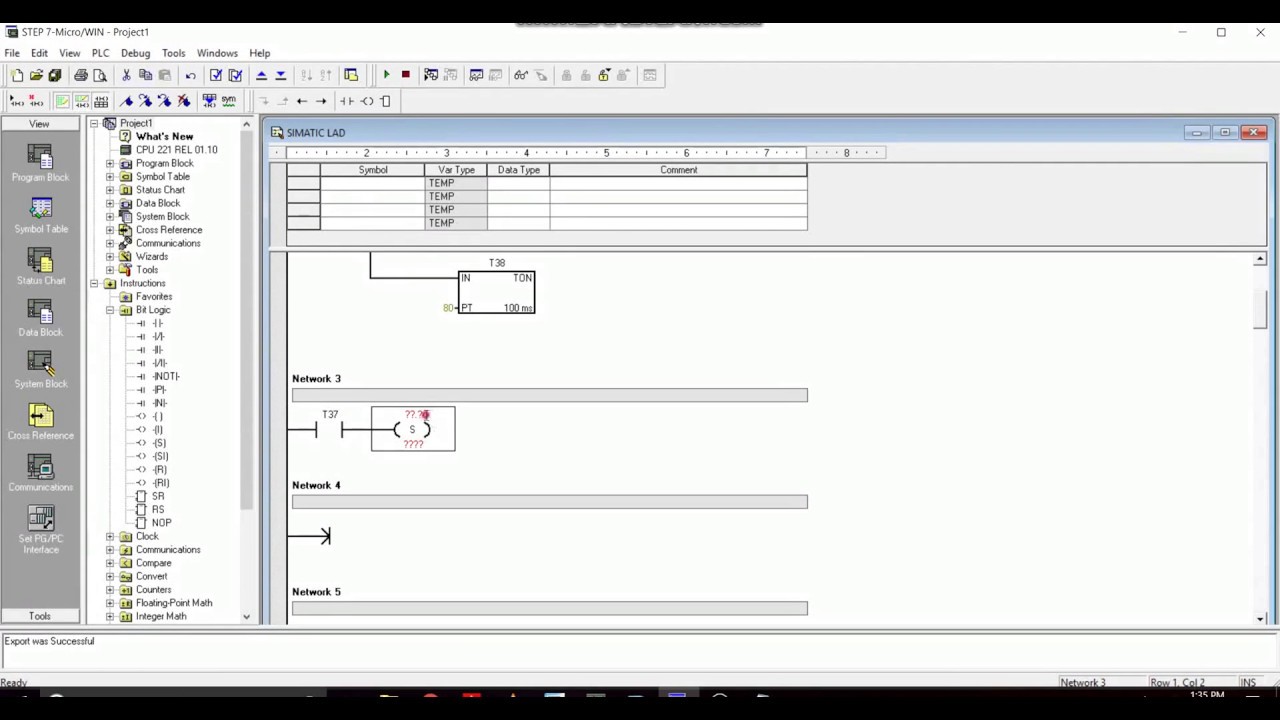
Task: Click the T37 contact in Network 3
Action: (329, 430)
